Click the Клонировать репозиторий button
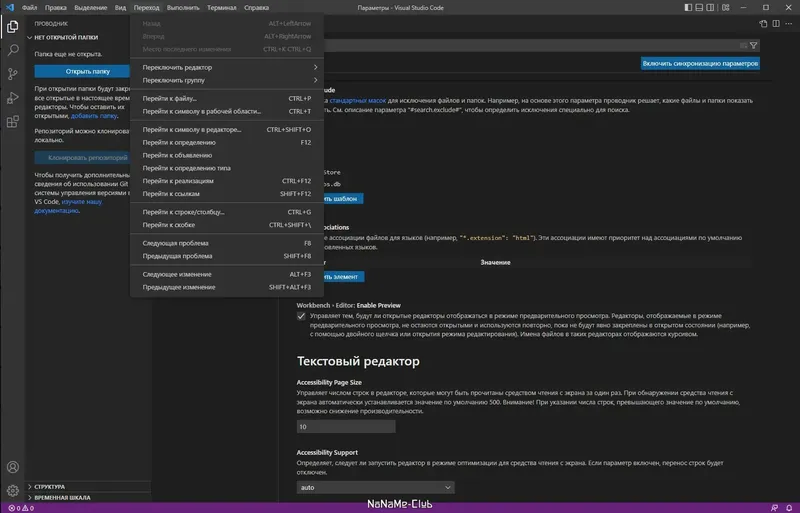This screenshot has width=800, height=513. [83, 158]
